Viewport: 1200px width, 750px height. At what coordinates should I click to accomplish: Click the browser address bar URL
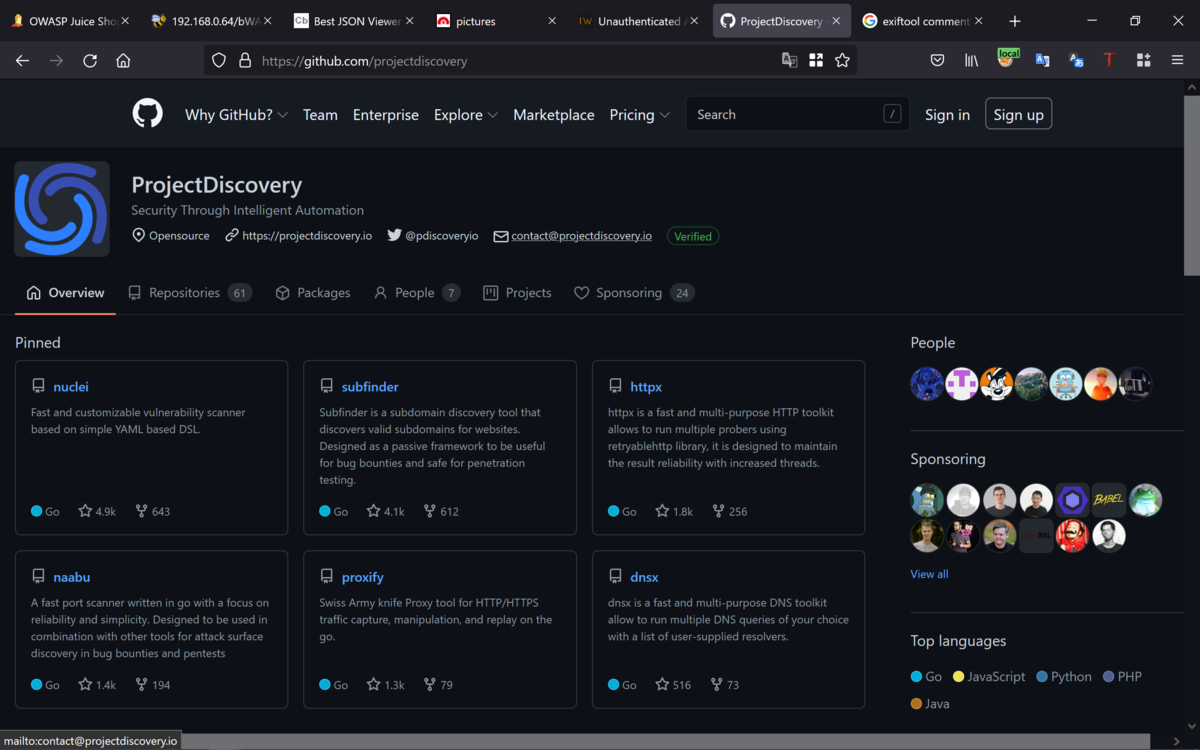click(x=364, y=61)
